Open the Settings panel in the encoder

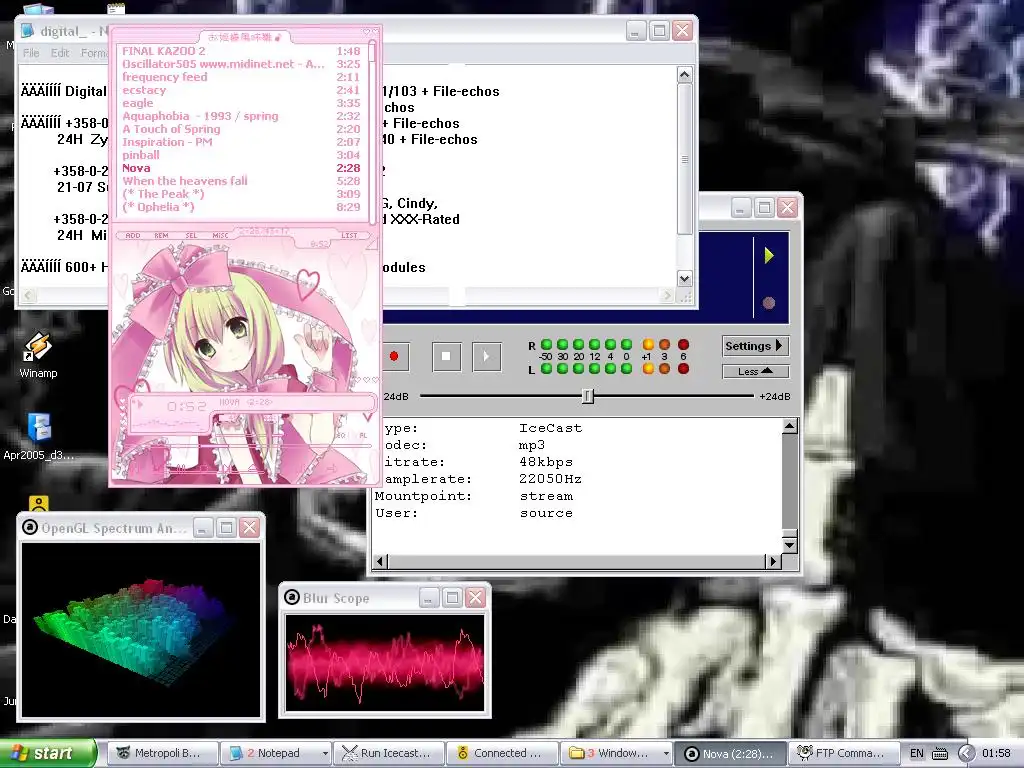click(x=756, y=346)
